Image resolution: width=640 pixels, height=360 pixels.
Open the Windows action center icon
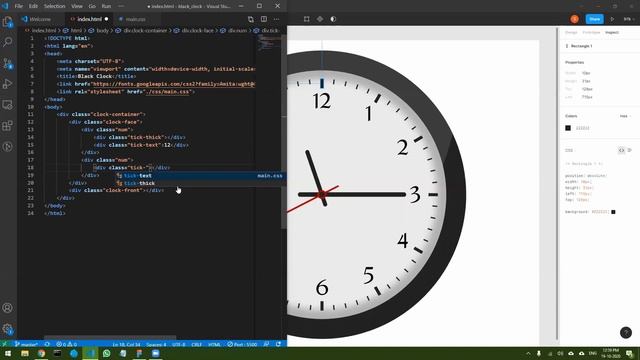[630, 353]
